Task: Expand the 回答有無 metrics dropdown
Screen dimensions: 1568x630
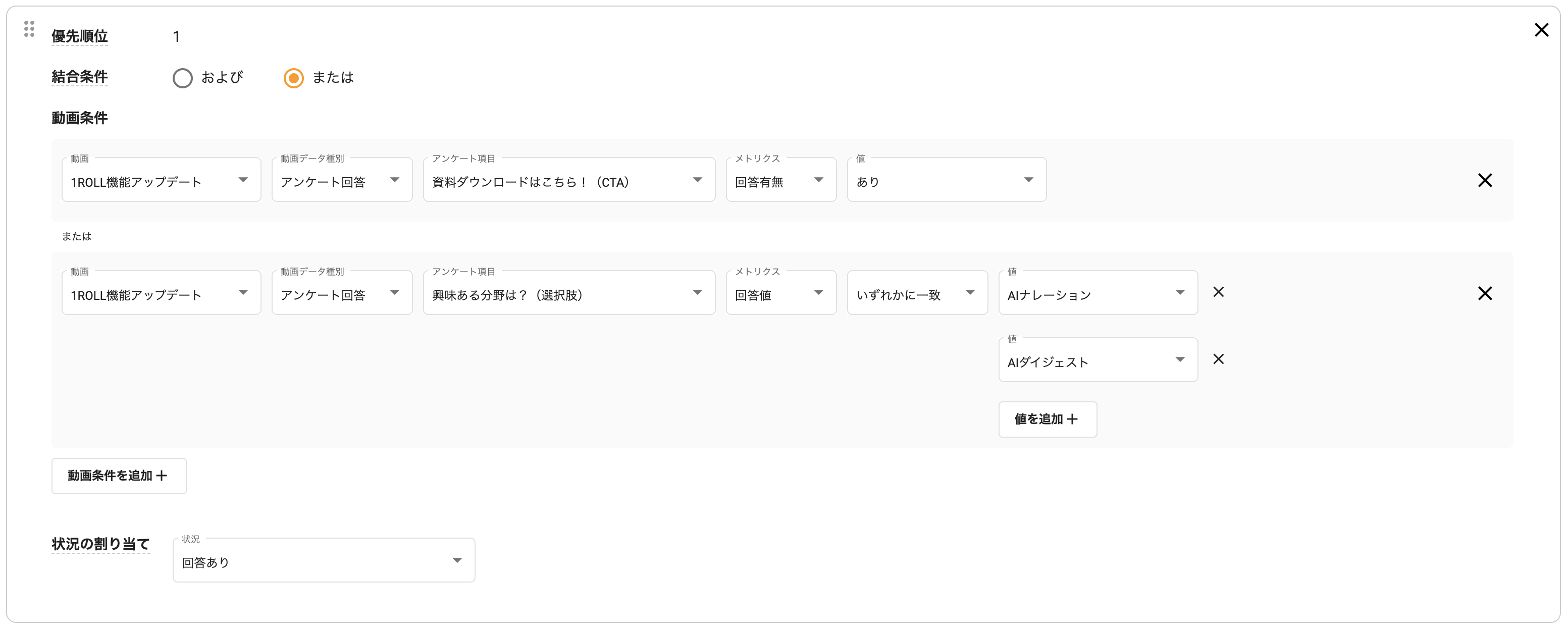Action: pyautogui.click(x=780, y=181)
